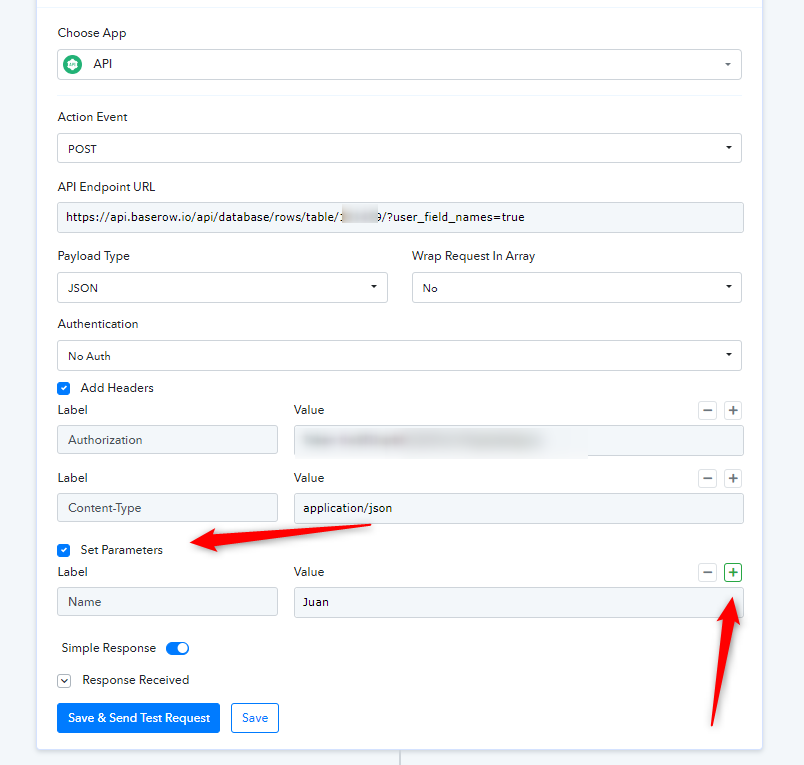Add a parameter row with green plus
Image resolution: width=804 pixels, height=765 pixels.
tap(733, 572)
